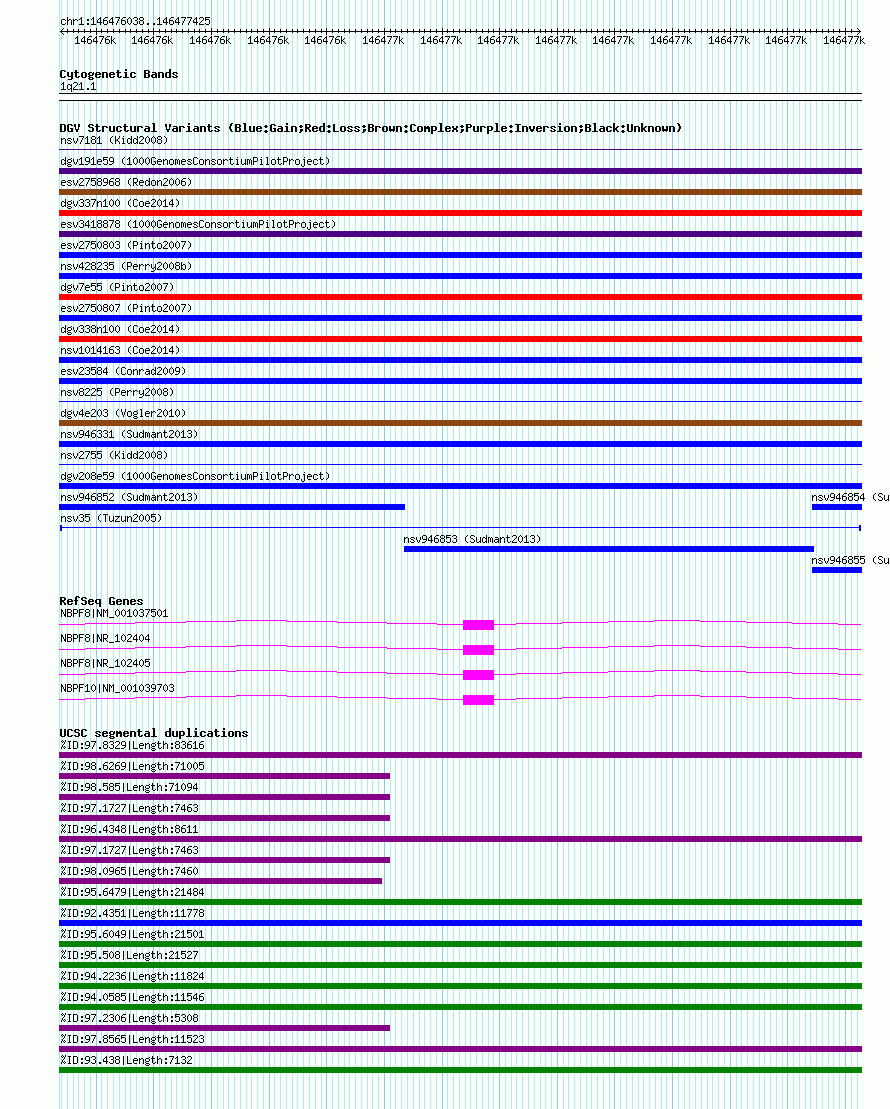The width and height of the screenshot is (890, 1109).
Task: Click the brown bar under esv2758968
Action: point(461,192)
